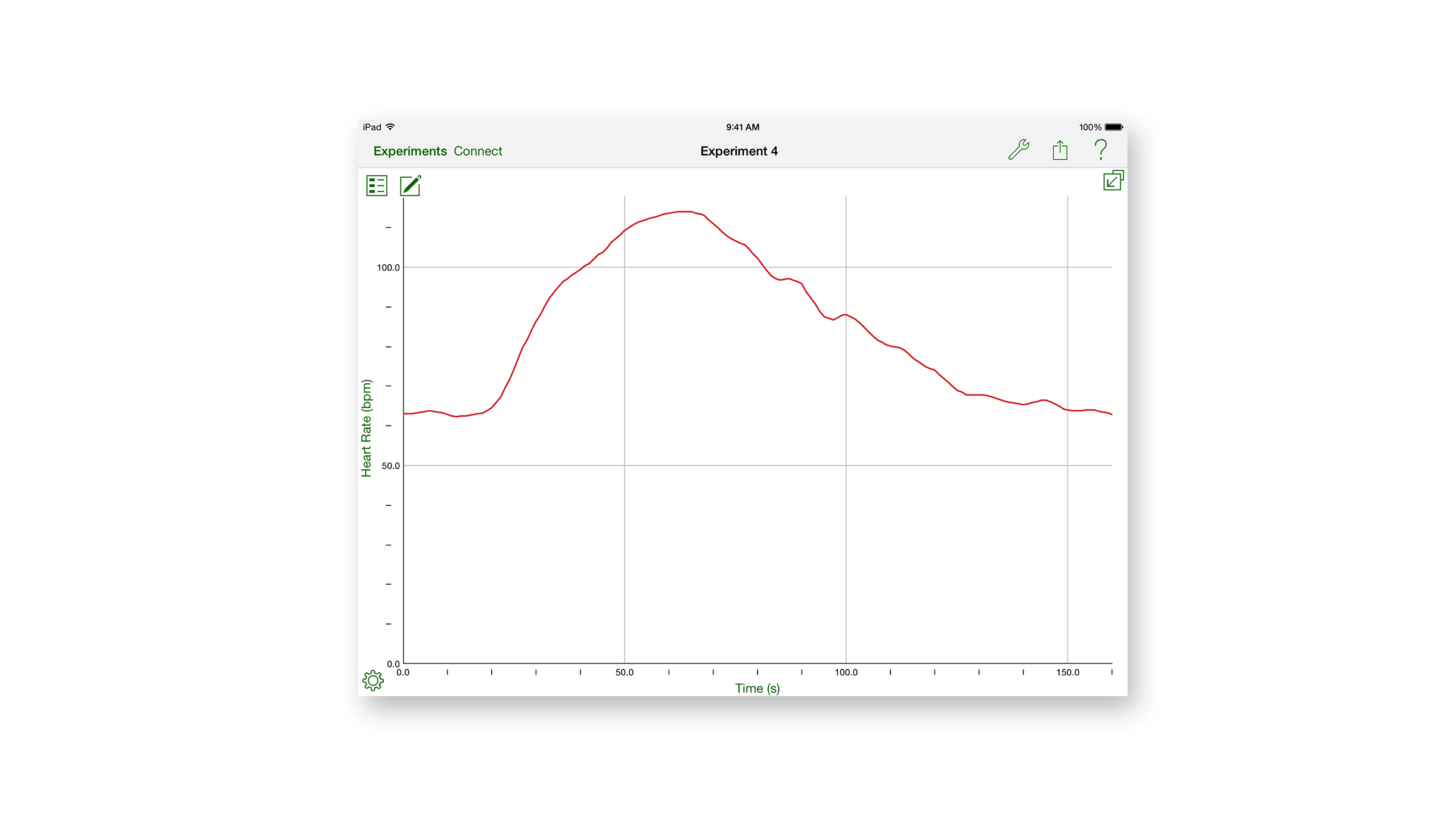Go back to Experiments
Image resolution: width=1456 pixels, height=819 pixels.
[409, 151]
